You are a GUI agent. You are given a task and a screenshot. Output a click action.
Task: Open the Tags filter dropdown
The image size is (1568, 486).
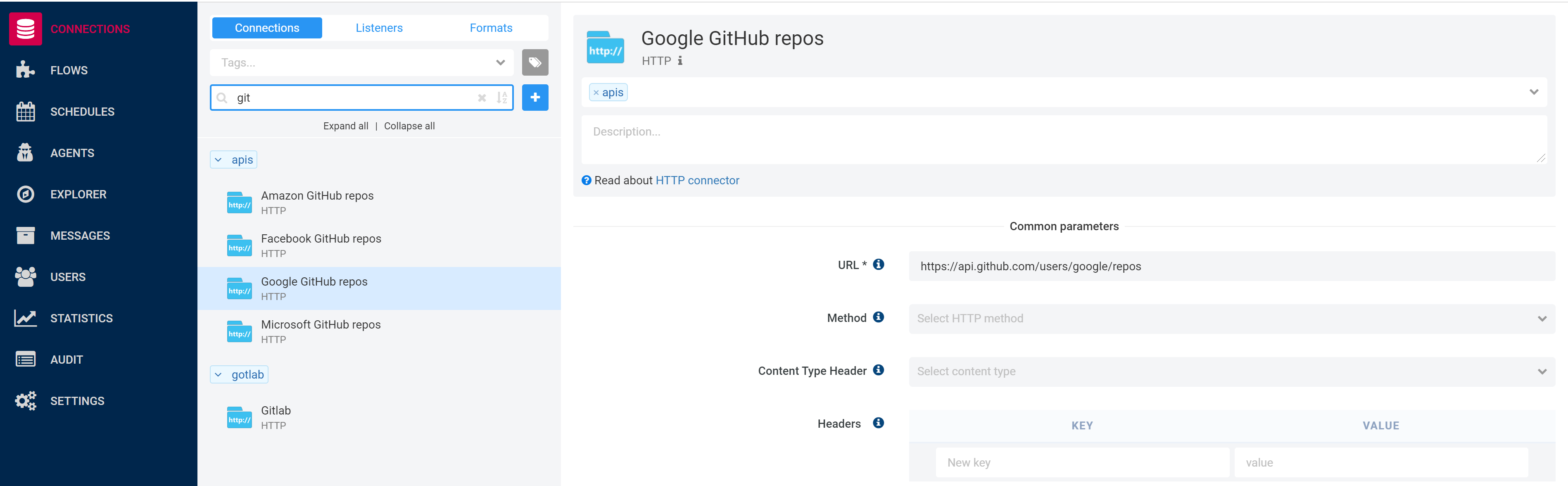point(361,63)
